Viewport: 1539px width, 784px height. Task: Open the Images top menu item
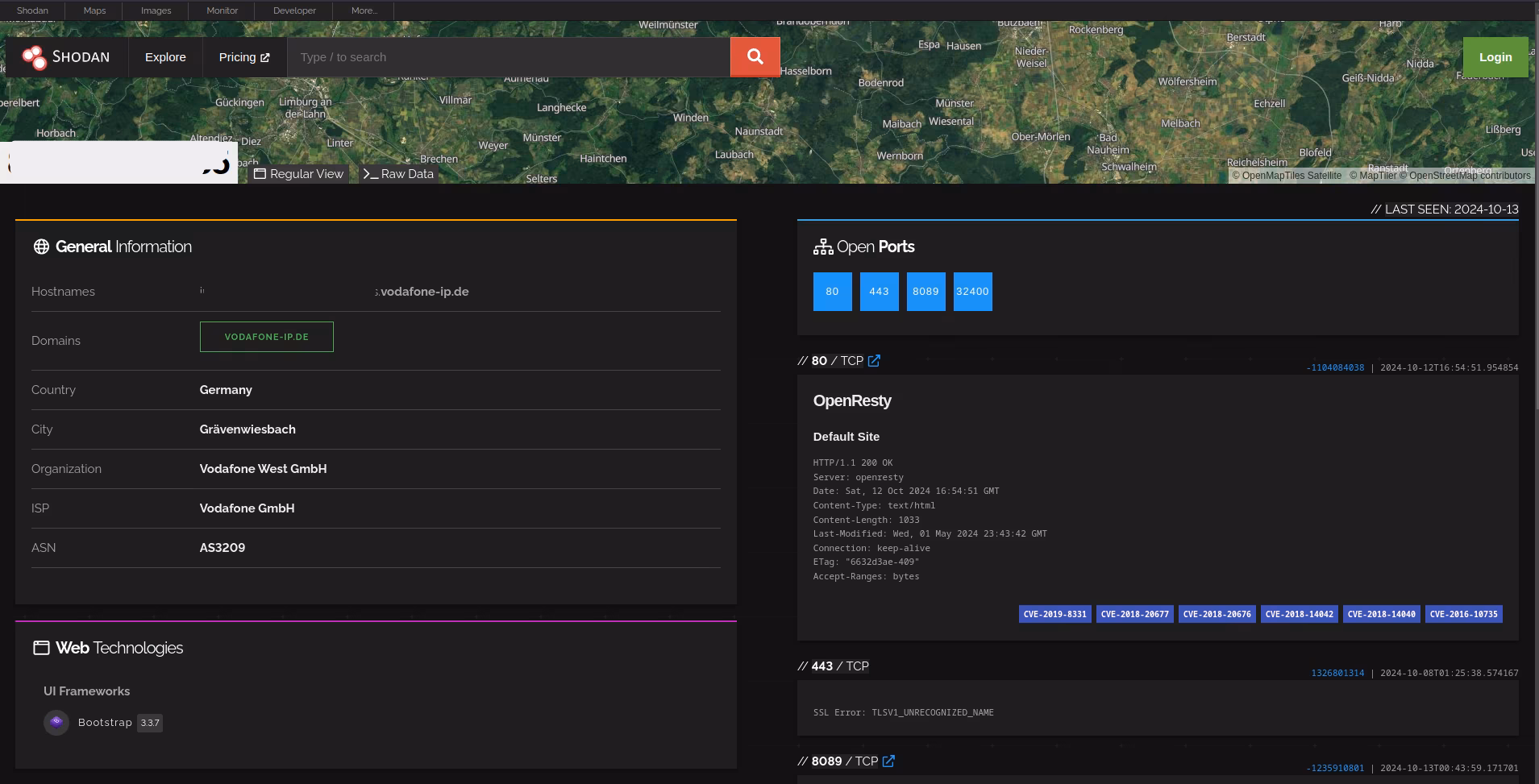tap(156, 10)
